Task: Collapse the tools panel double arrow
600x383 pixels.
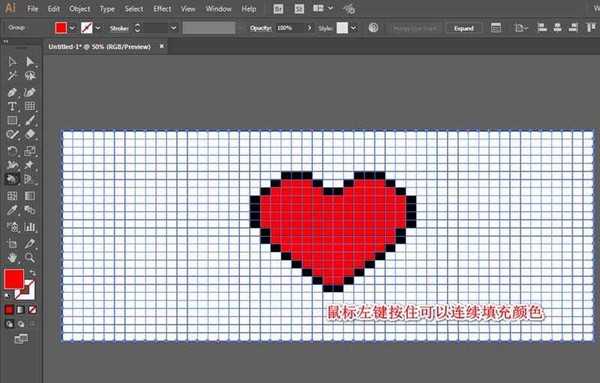Action: (6, 41)
